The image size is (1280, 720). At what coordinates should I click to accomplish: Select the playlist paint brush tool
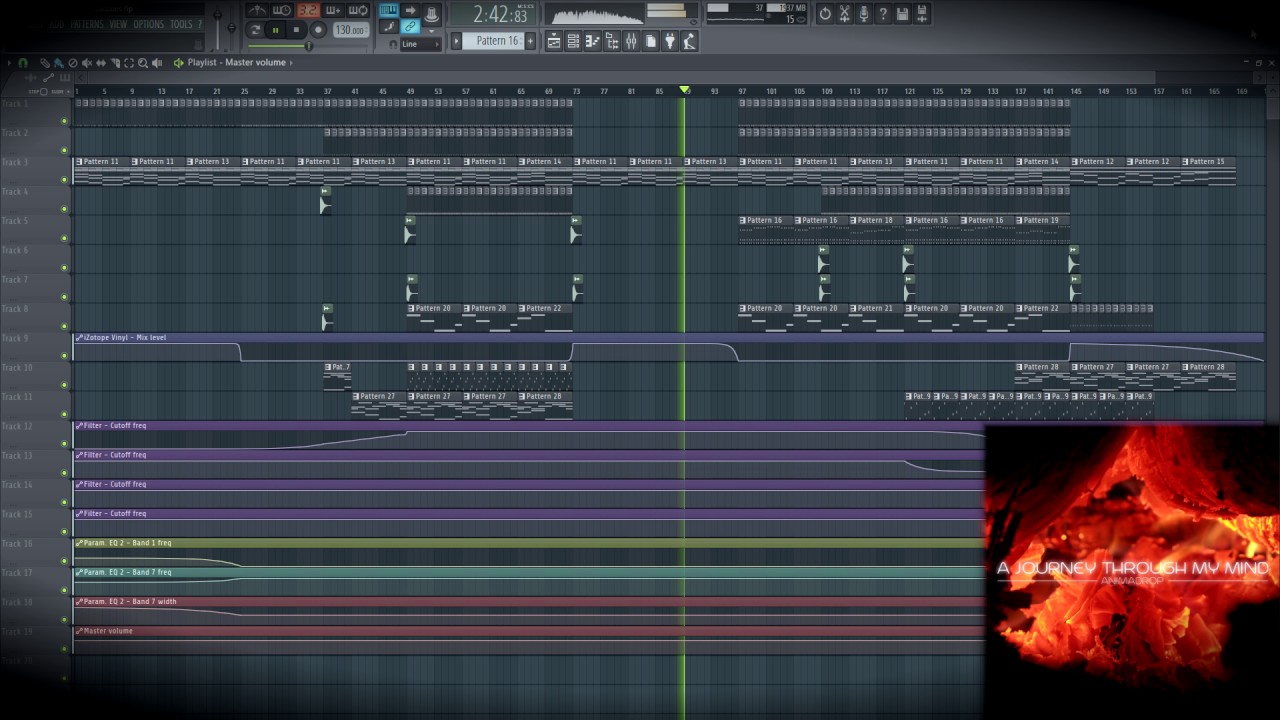click(x=58, y=62)
